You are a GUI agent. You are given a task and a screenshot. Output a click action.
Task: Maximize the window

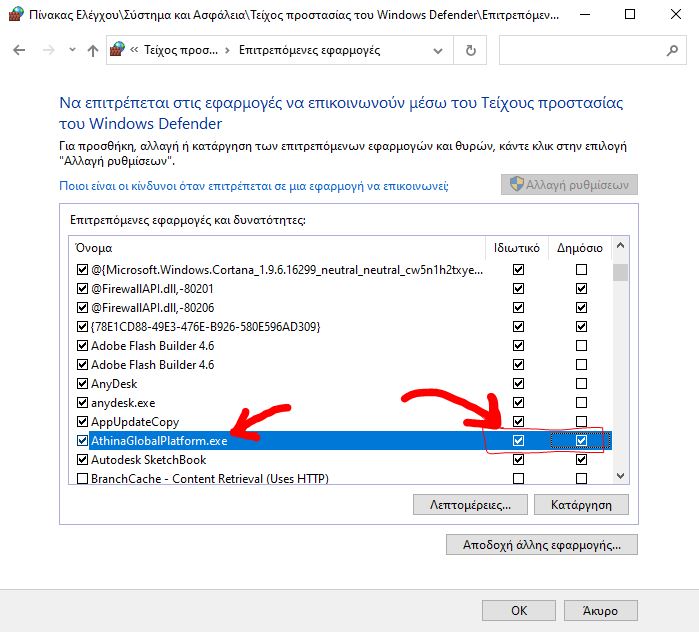coord(630,14)
